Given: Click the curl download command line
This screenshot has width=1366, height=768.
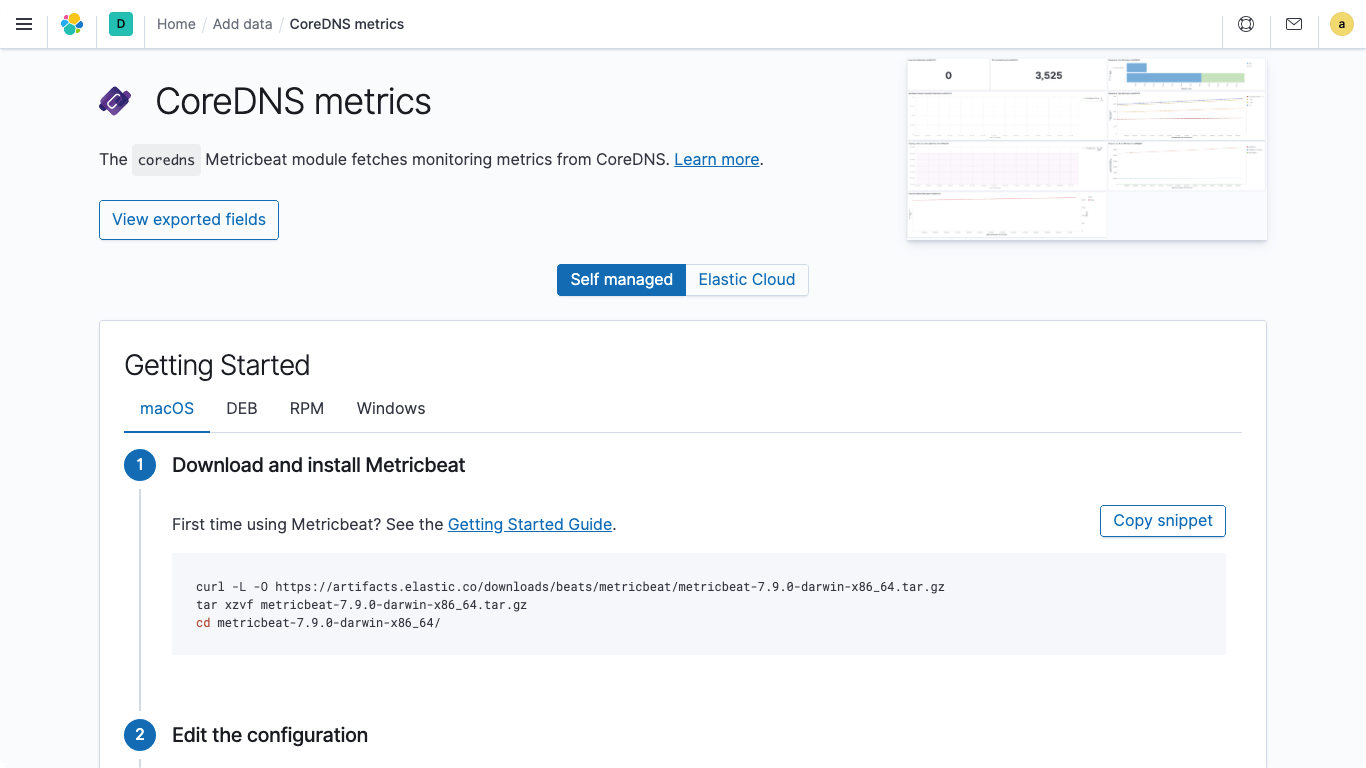Looking at the screenshot, I should (x=570, y=587).
